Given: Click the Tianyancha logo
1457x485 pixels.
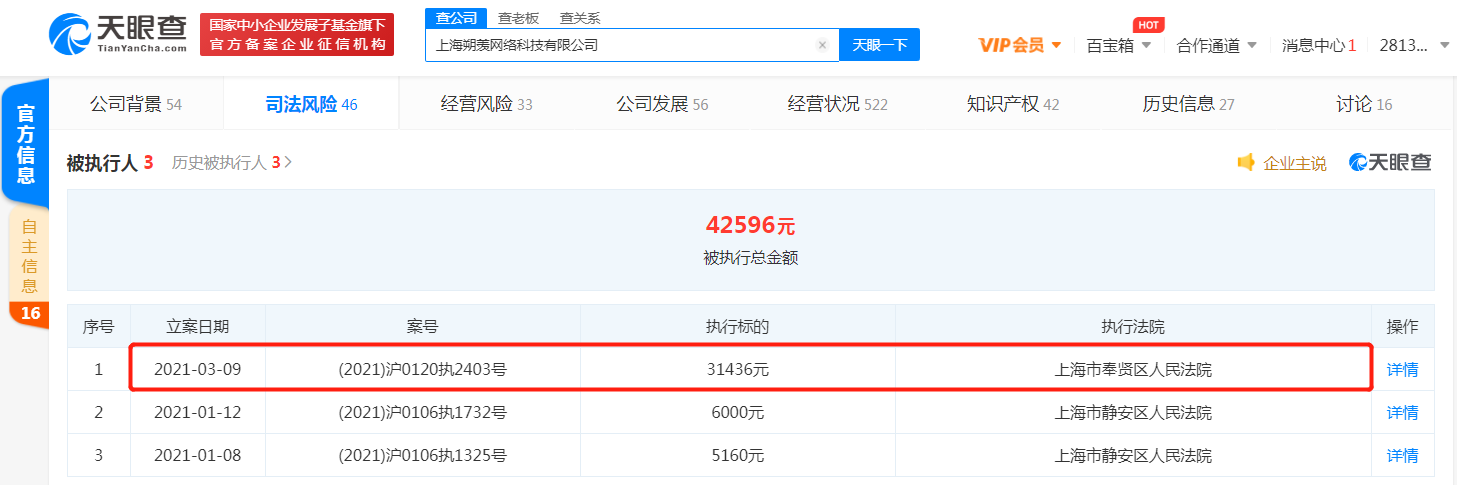Looking at the screenshot, I should click(x=118, y=33).
